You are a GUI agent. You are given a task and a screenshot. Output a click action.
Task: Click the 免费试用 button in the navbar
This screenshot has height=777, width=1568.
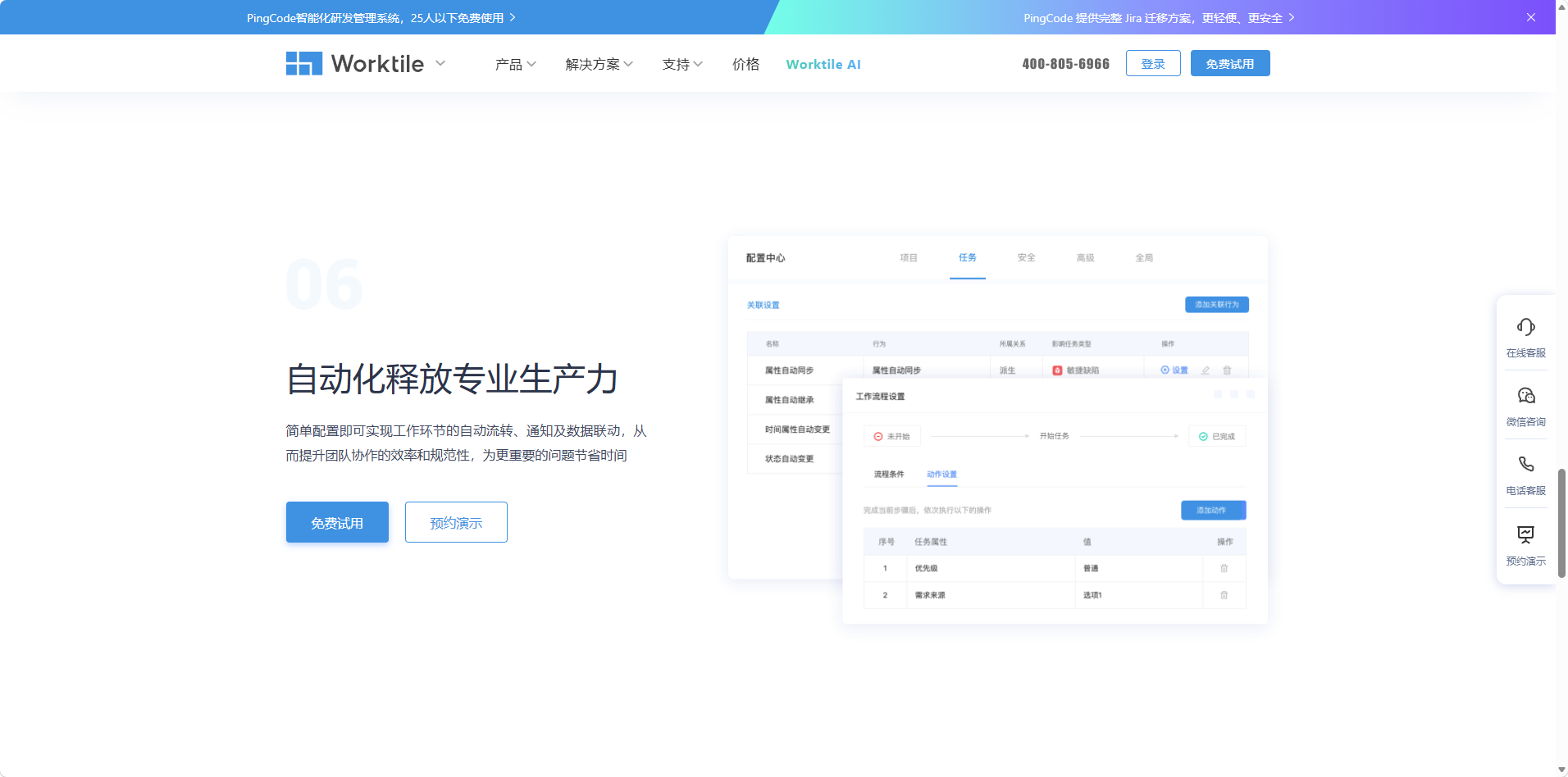pyautogui.click(x=1230, y=63)
